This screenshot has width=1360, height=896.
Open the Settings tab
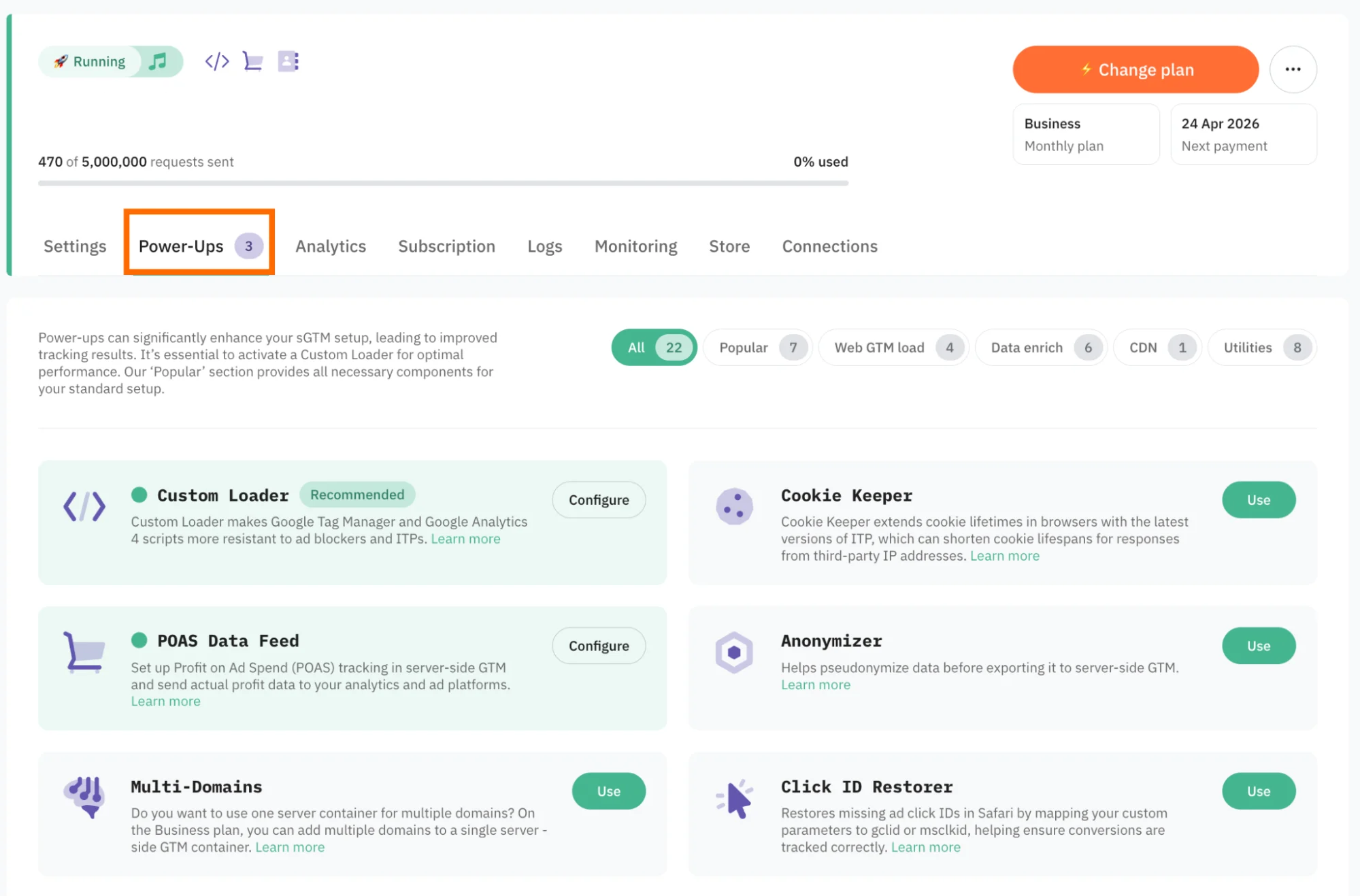(75, 246)
